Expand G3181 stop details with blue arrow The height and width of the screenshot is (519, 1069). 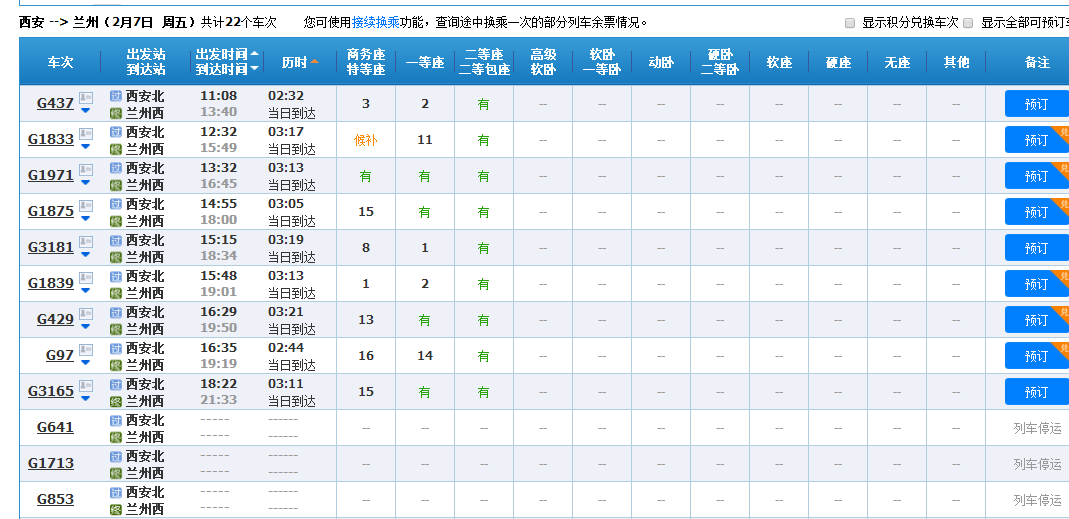tap(85, 254)
